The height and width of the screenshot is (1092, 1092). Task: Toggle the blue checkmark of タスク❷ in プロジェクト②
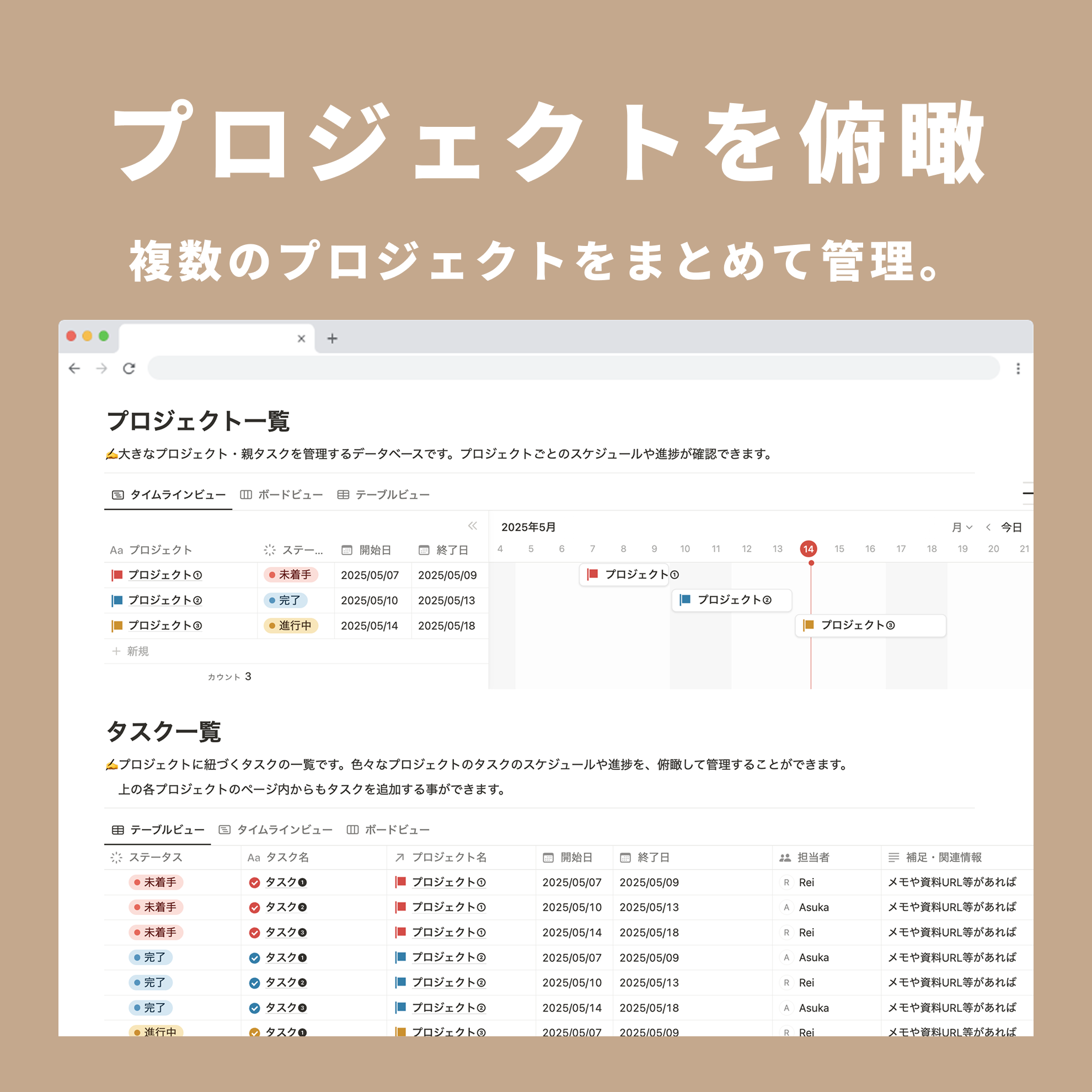coord(254,983)
